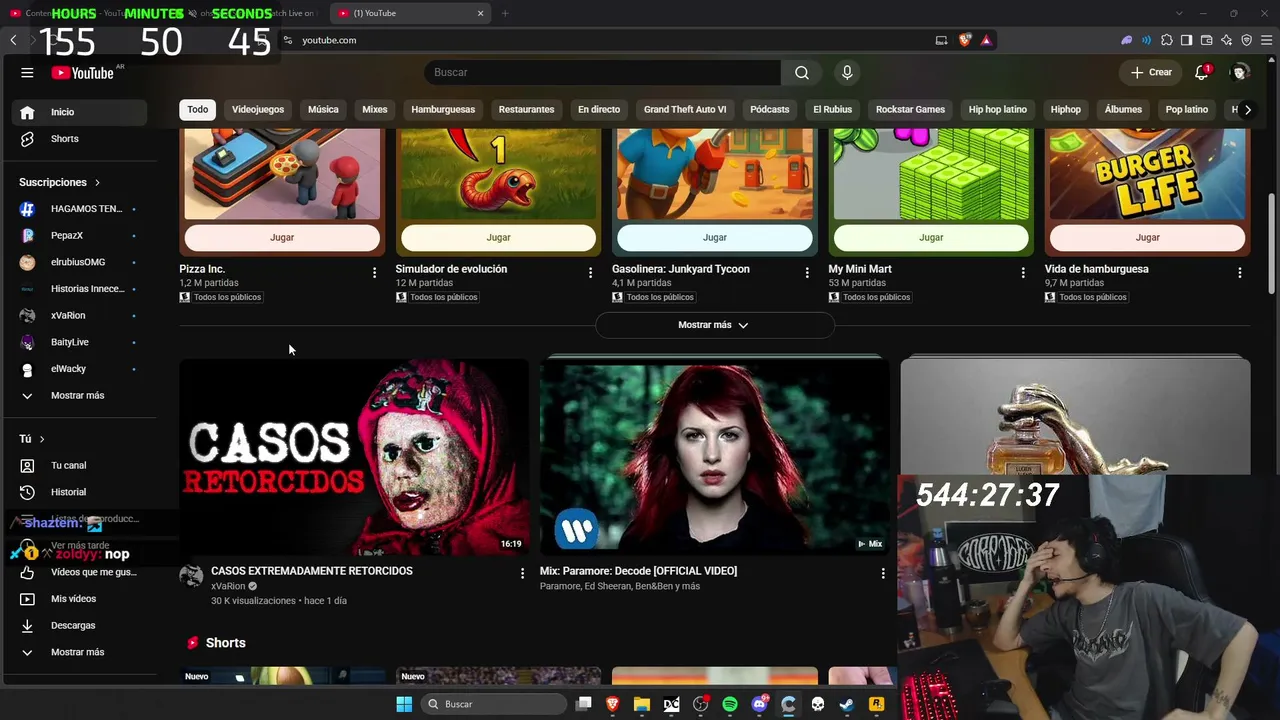The width and height of the screenshot is (1280, 720).
Task: Open Spotify from the taskbar
Action: coord(730,704)
